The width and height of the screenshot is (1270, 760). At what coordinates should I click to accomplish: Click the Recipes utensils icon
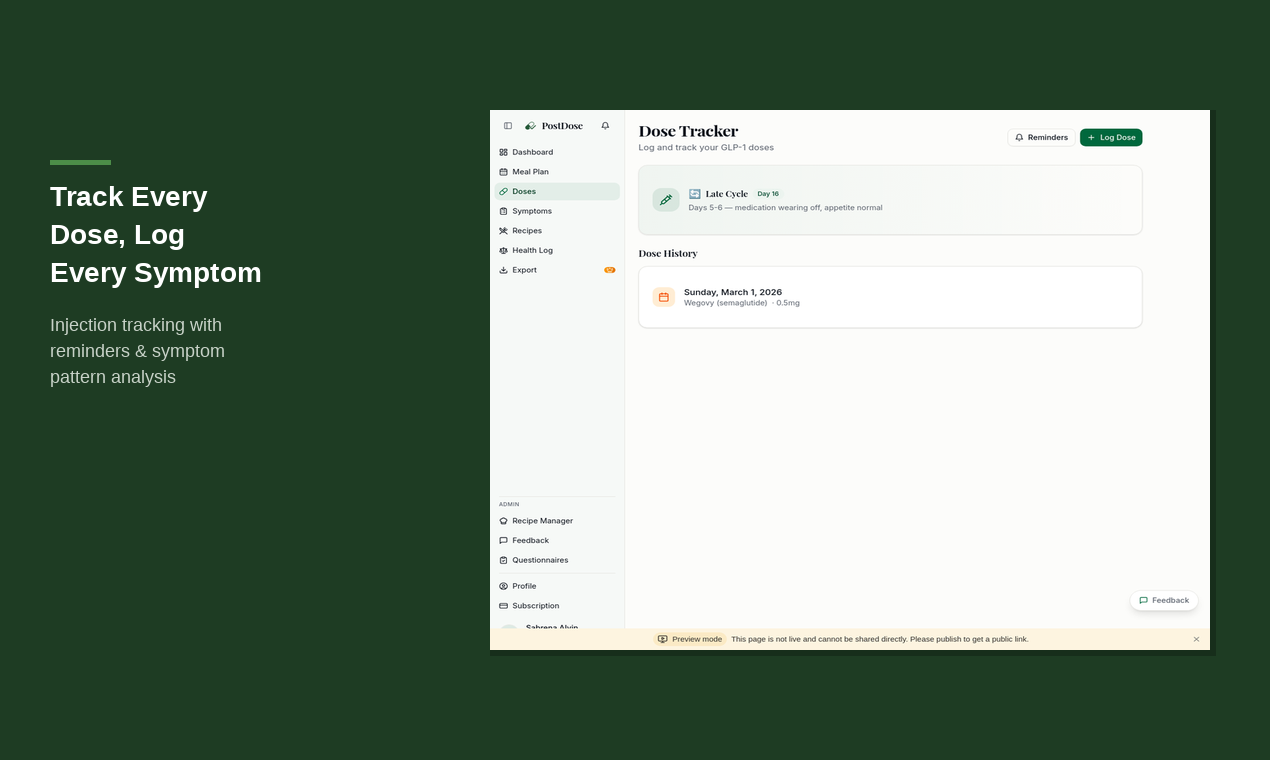click(x=503, y=231)
